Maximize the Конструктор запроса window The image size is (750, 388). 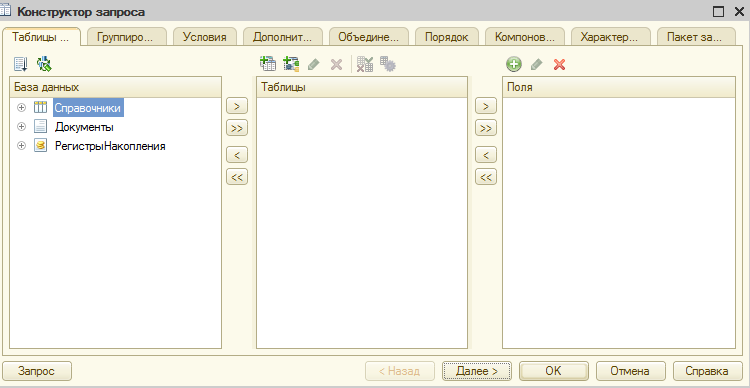tap(718, 12)
